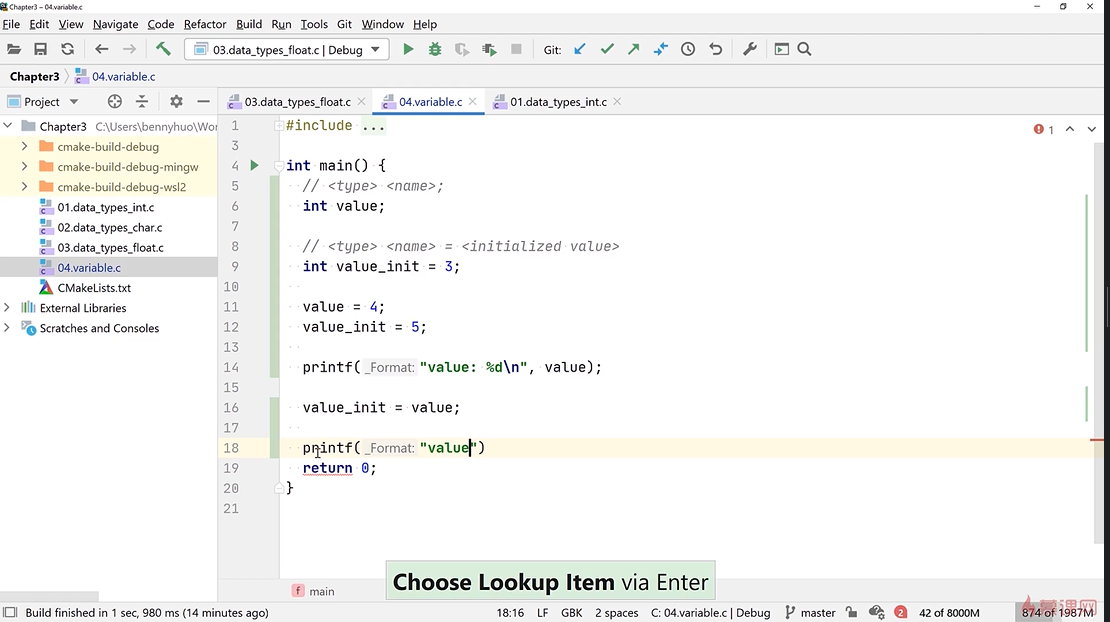Screen dimensions: 1110x622
Task: Change GBK file encoding
Action: click(x=571, y=613)
